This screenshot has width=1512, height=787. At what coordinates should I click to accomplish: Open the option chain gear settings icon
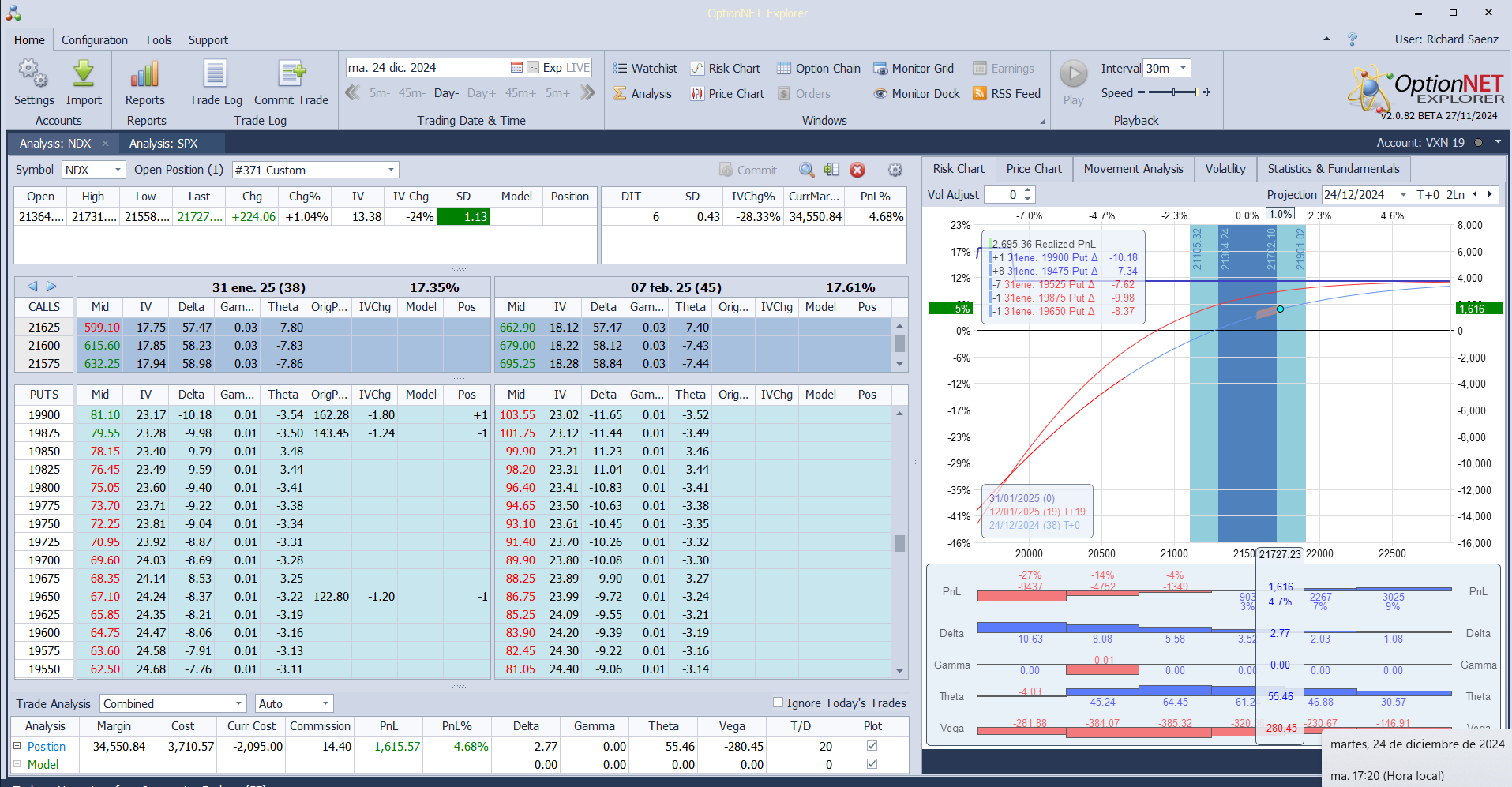pos(895,170)
